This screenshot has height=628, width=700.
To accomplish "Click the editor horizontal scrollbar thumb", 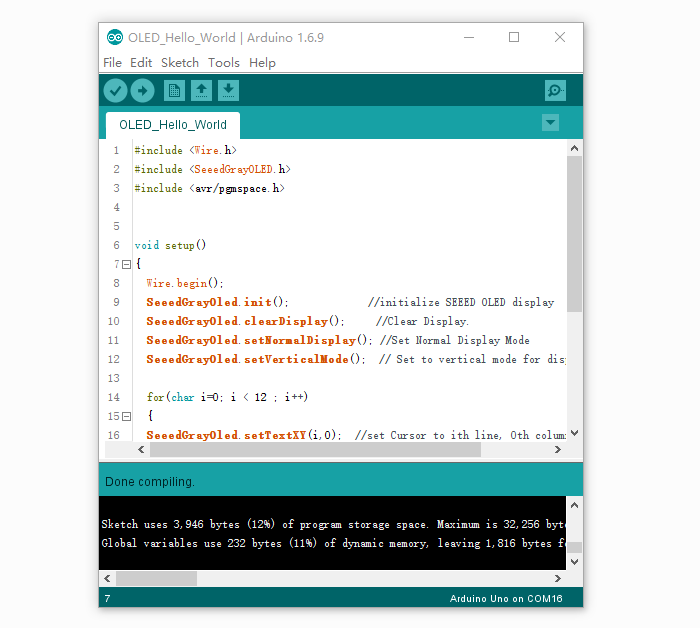I will click(x=315, y=450).
